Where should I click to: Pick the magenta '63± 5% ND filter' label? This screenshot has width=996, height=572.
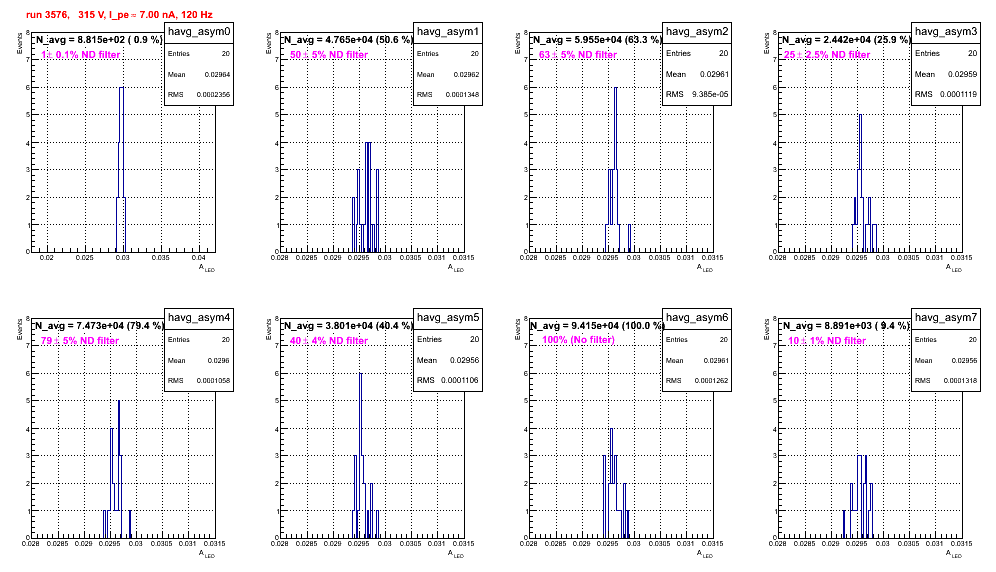pyautogui.click(x=578, y=55)
